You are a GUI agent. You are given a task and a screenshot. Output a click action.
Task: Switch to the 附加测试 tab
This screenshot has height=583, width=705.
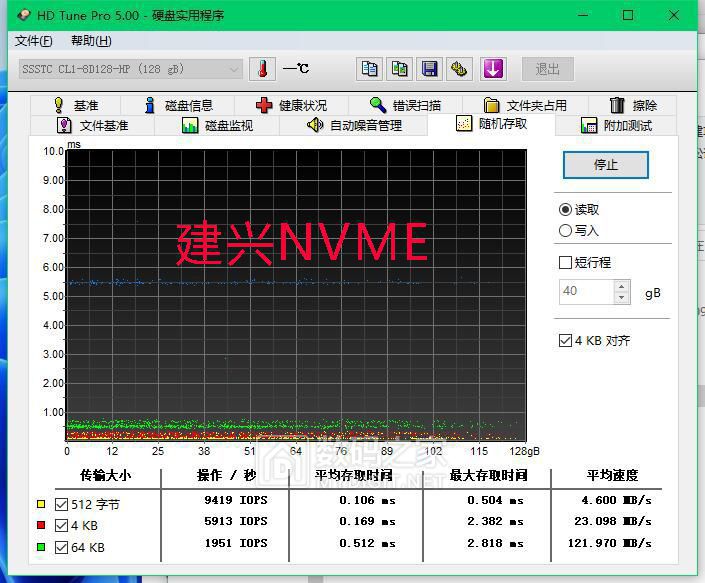[616, 125]
